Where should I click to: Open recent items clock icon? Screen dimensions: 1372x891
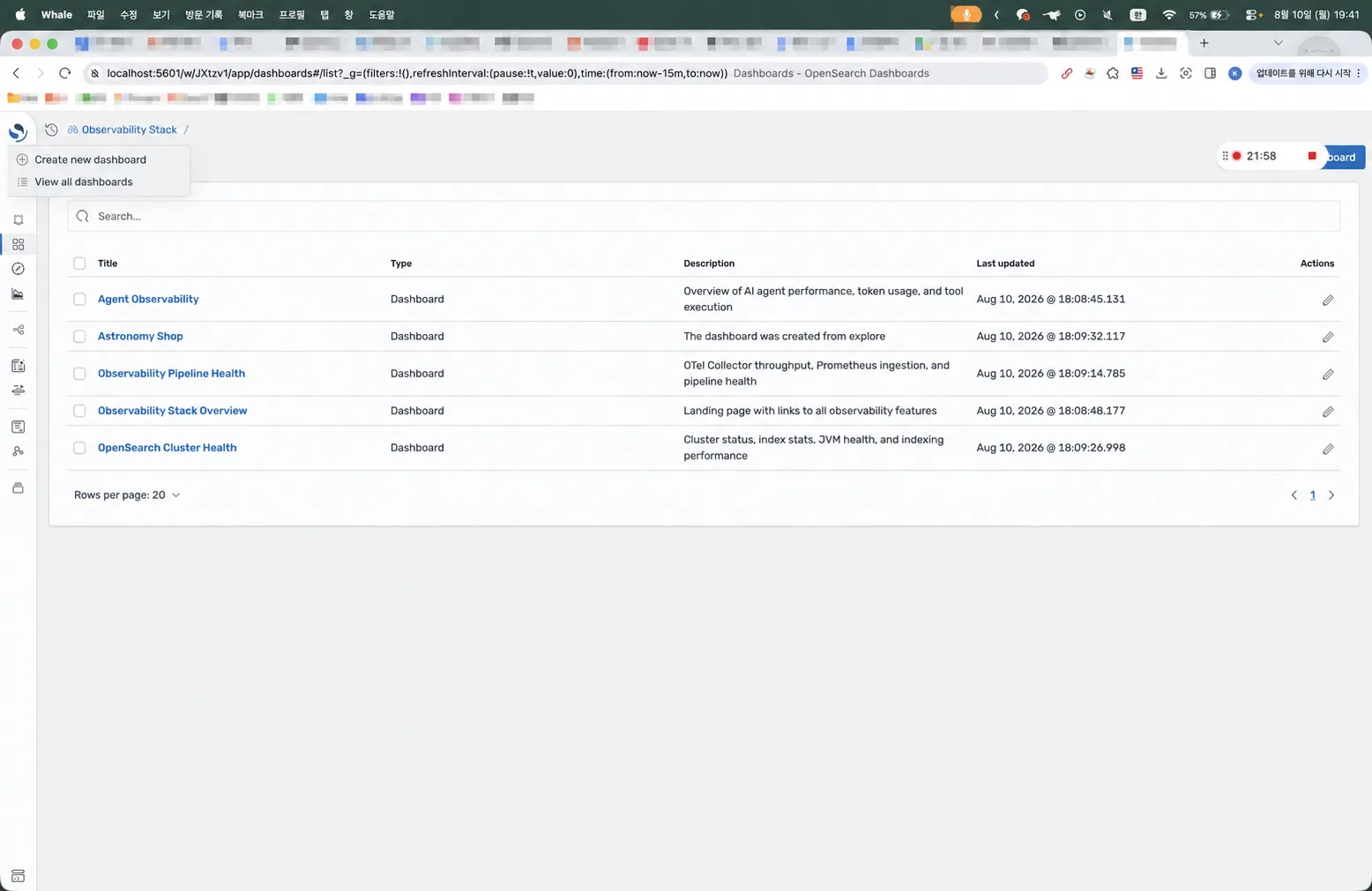click(51, 130)
